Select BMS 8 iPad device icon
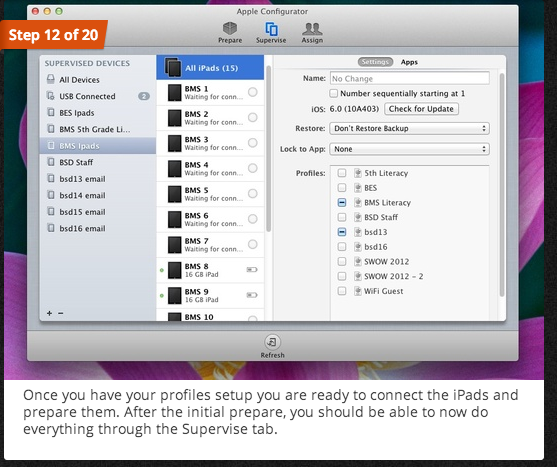557x467 pixels. pos(174,270)
